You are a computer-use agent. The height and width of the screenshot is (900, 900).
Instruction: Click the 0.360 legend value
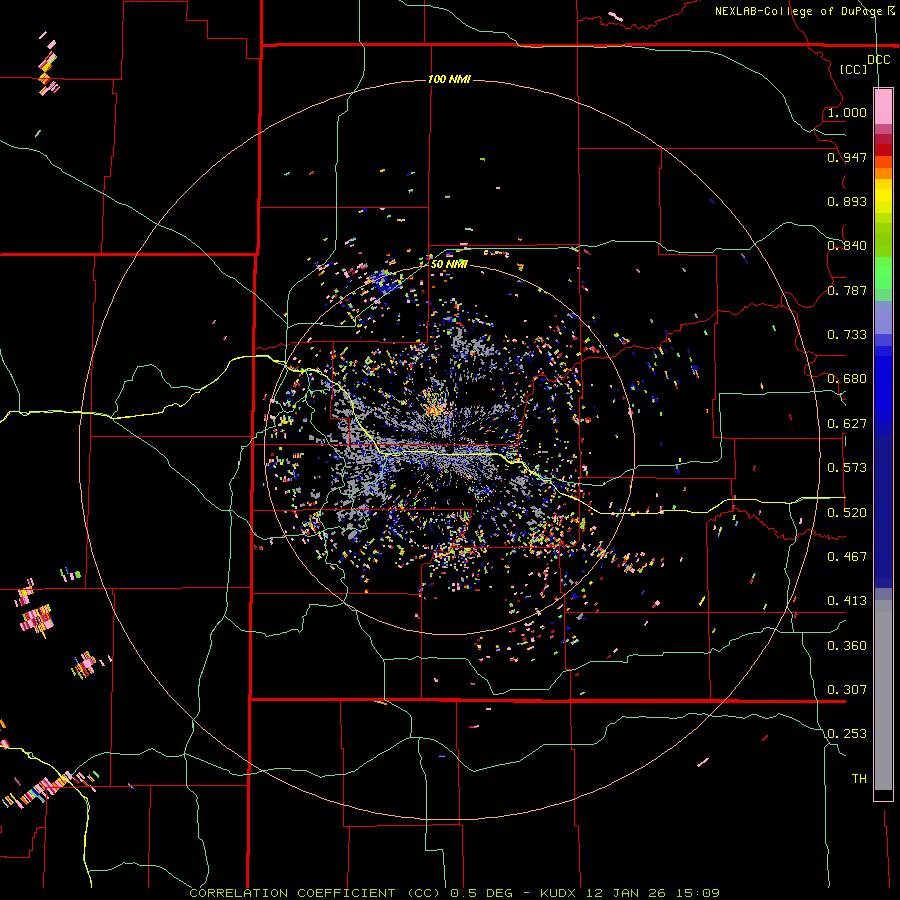[x=847, y=646]
